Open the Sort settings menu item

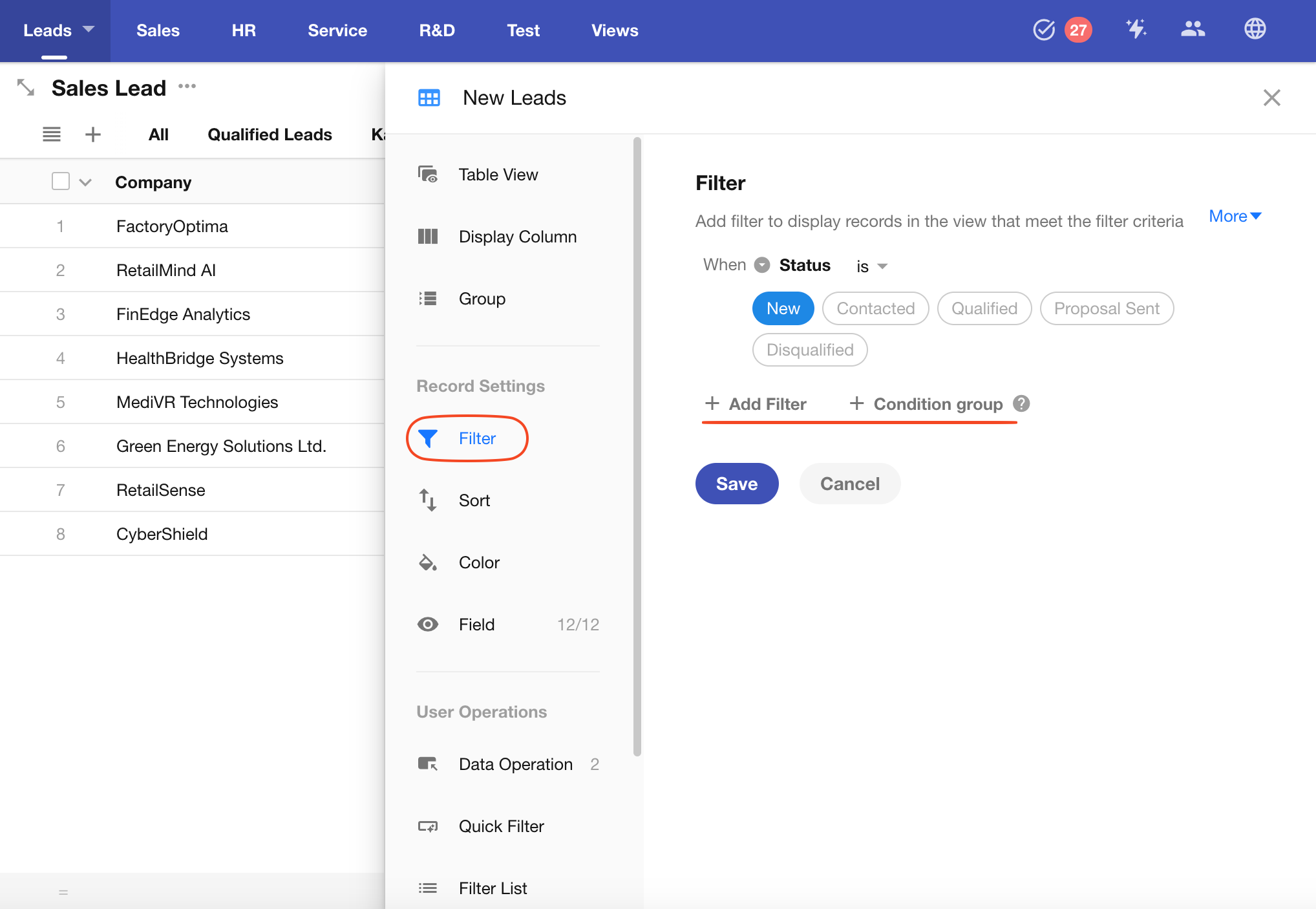pos(474,500)
